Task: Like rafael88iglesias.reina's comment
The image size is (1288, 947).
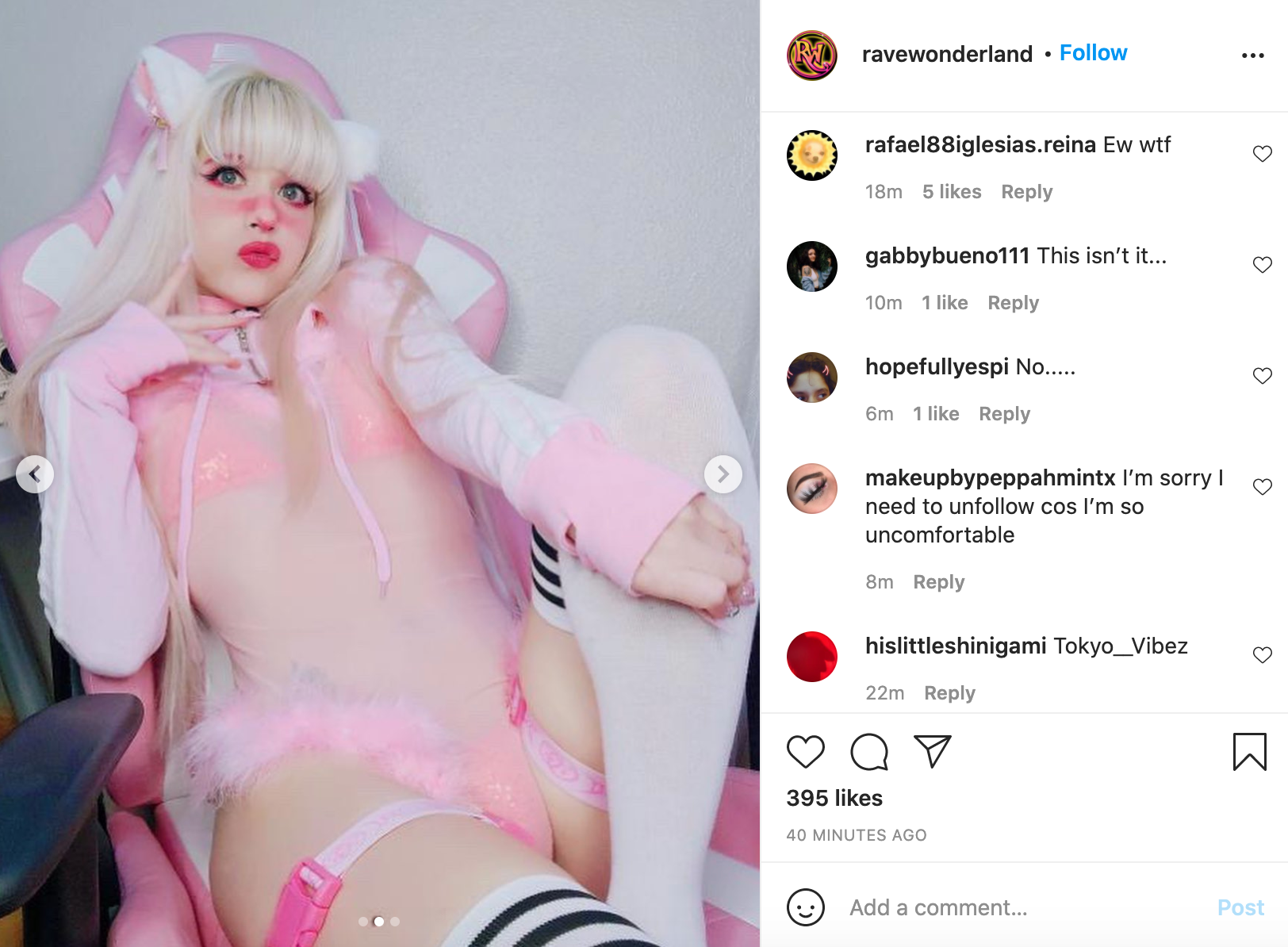Action: pos(1262,154)
